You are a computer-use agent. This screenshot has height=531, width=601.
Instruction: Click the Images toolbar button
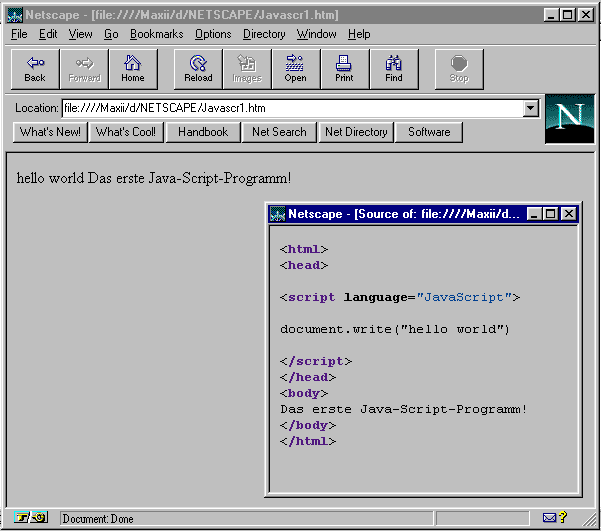pos(247,69)
